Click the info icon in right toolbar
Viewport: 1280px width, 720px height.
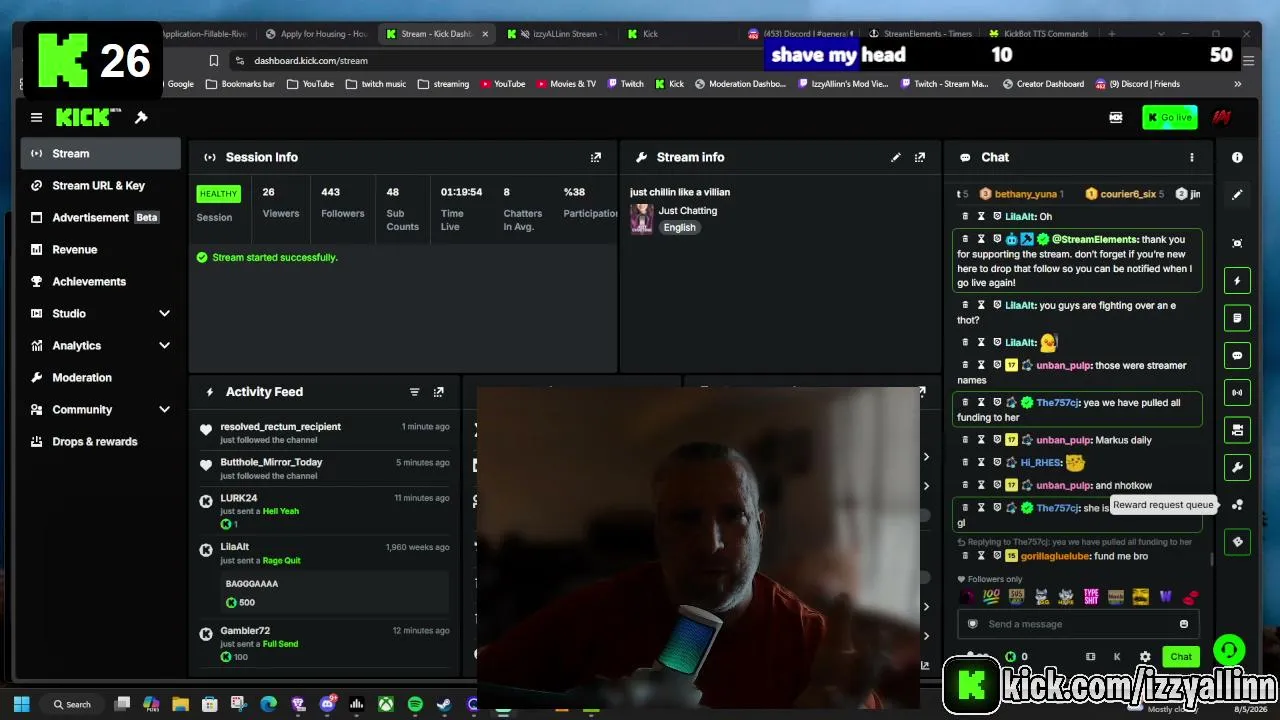coord(1237,157)
